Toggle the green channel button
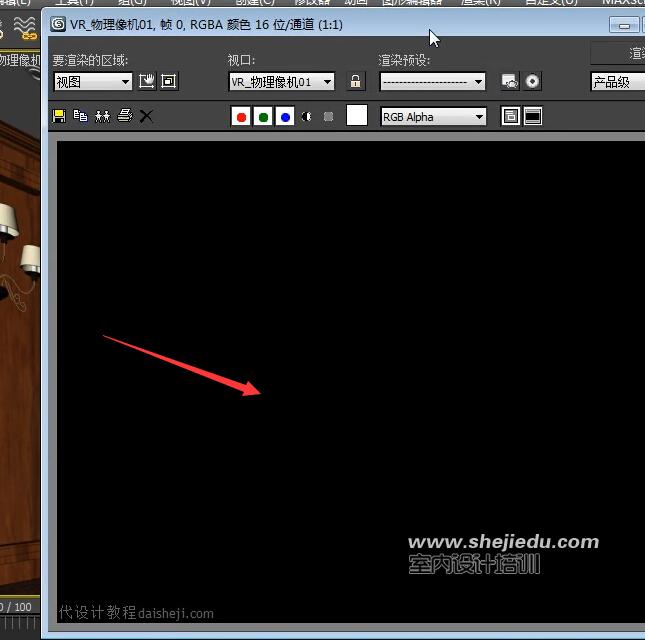 point(263,117)
